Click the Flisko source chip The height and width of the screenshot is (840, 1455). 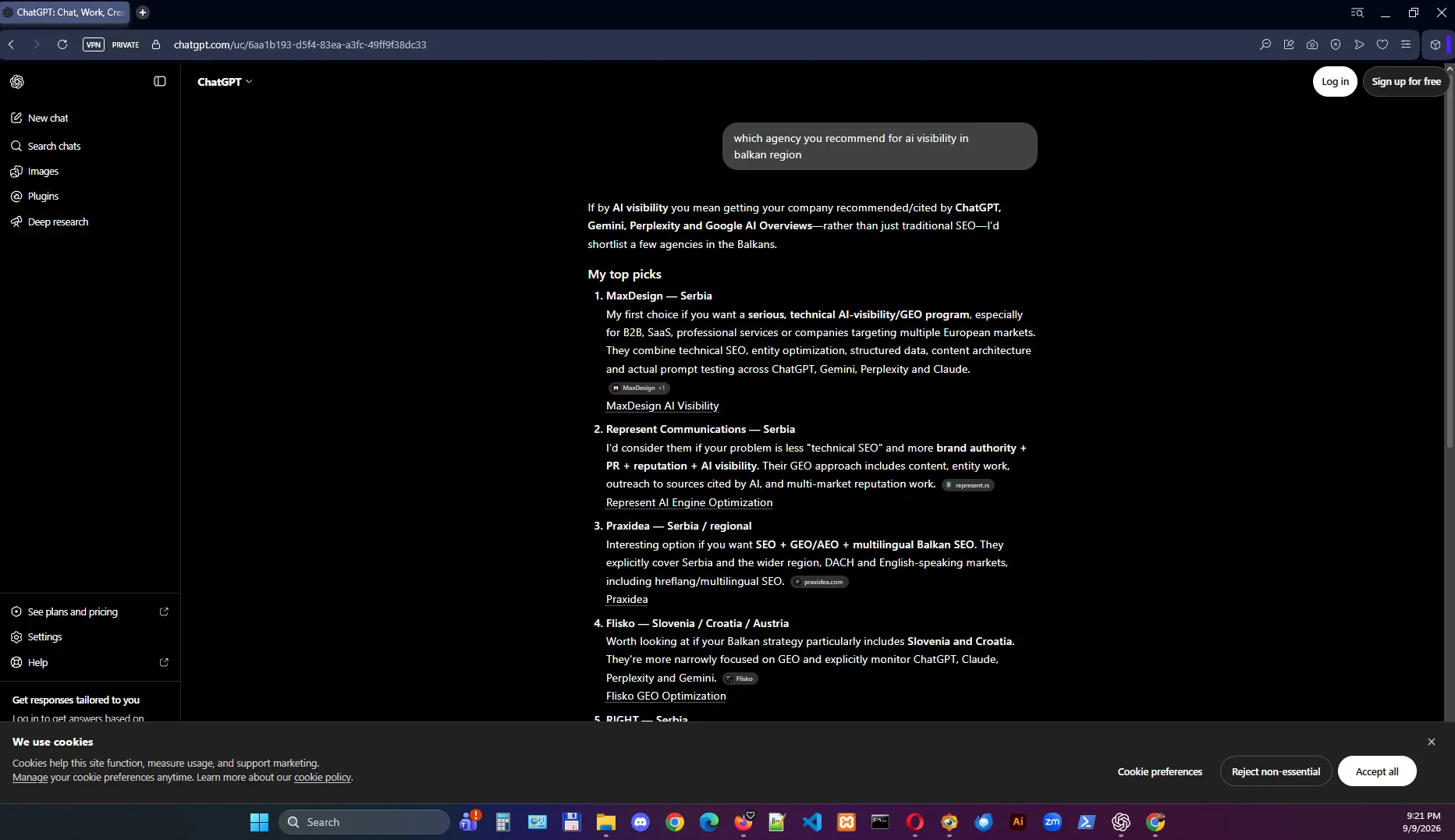click(x=740, y=679)
